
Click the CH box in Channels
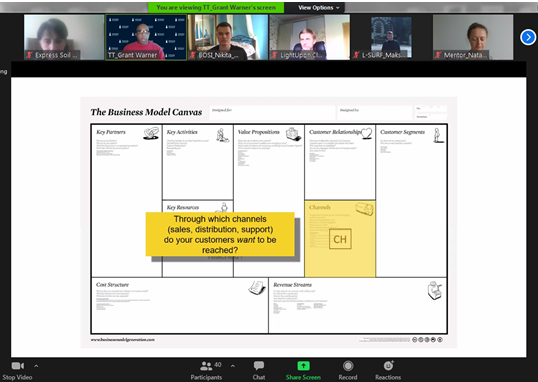coord(340,239)
